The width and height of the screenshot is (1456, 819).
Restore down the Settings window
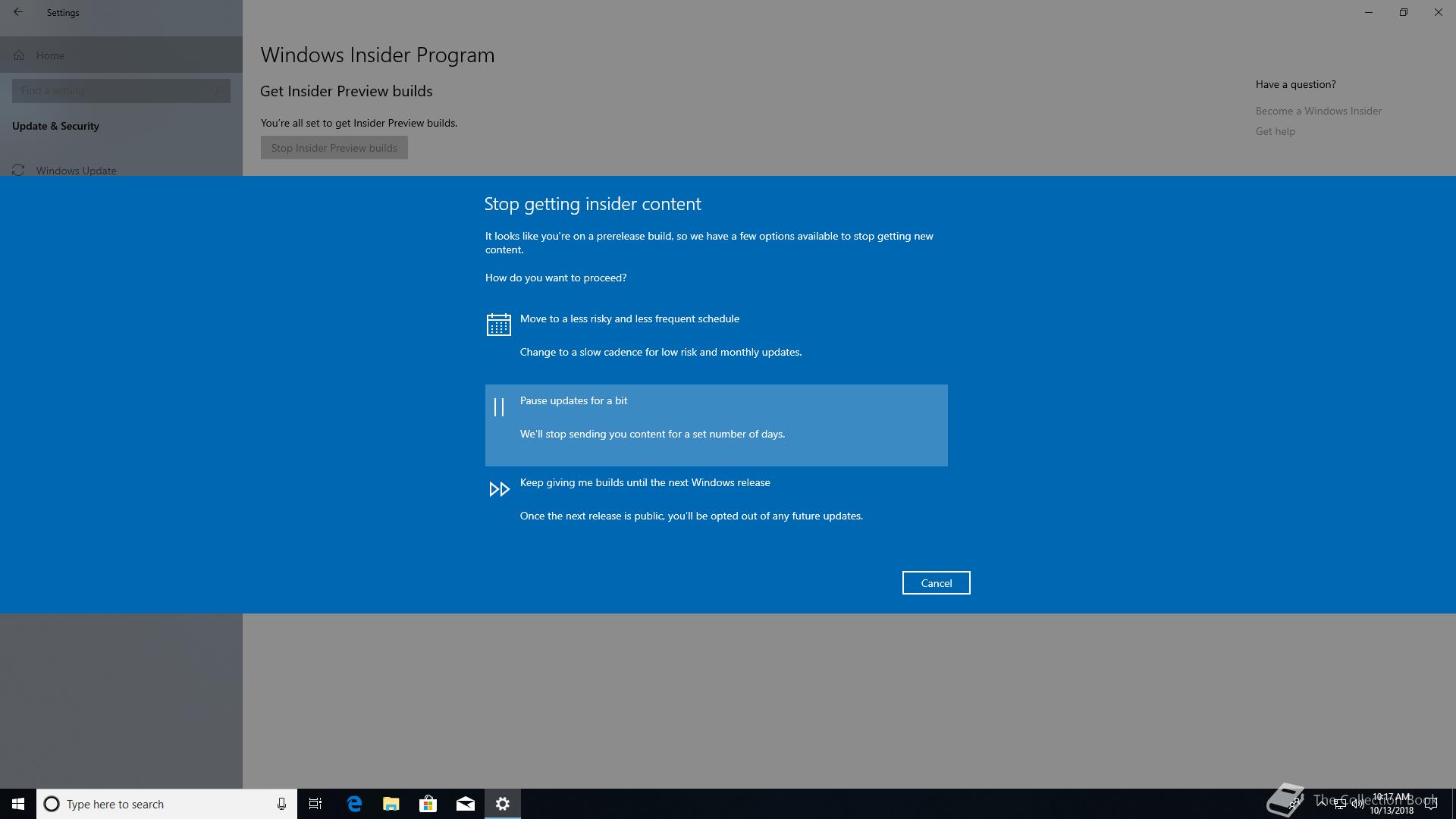(x=1404, y=12)
